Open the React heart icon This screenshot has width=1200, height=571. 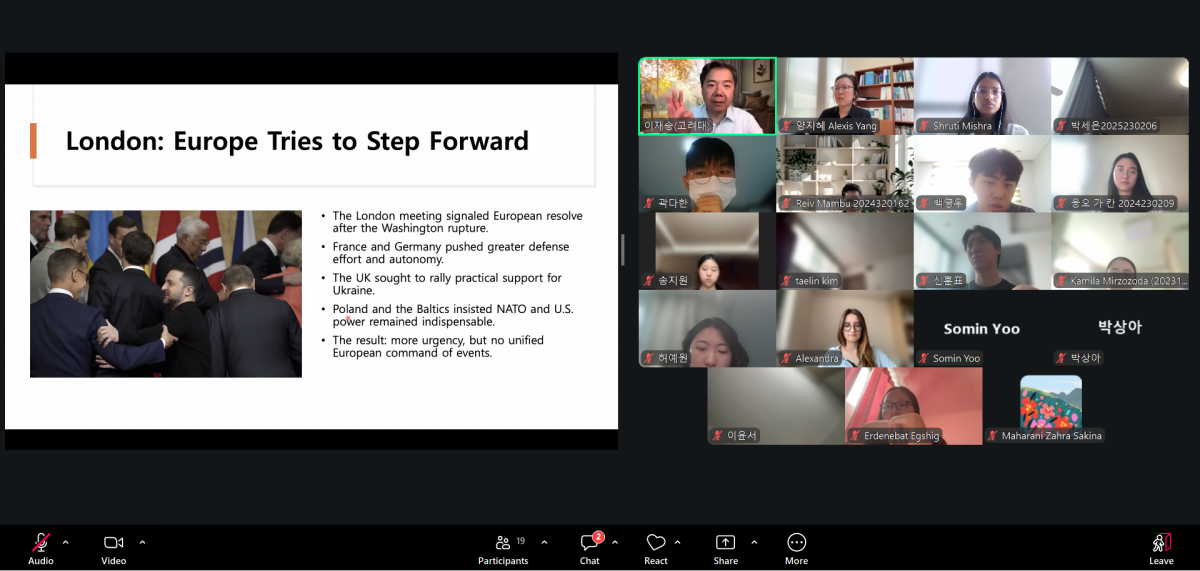[x=656, y=543]
